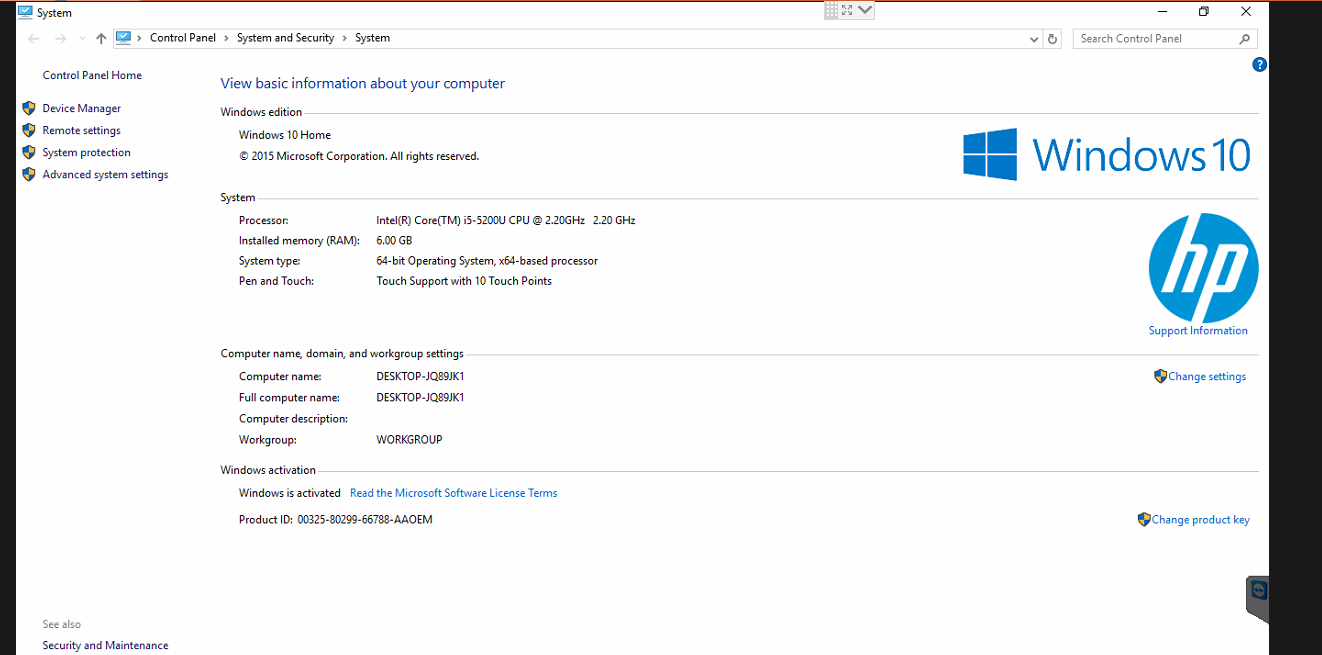The width and height of the screenshot is (1322, 655).
Task: Go up one level with Up arrow
Action: 101,39
